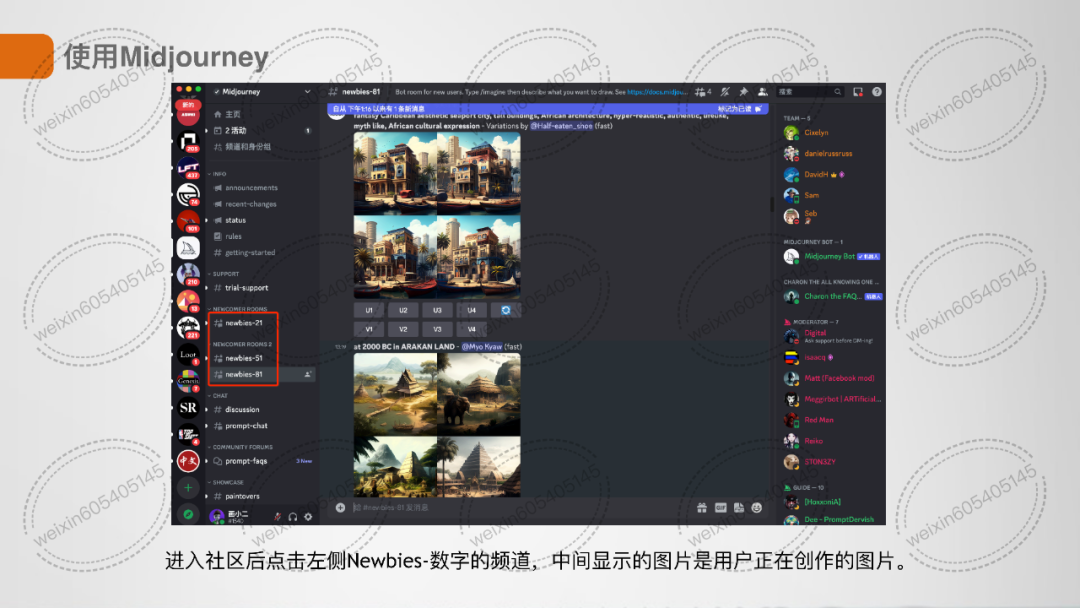Click the U3 upscale button
This screenshot has width=1080, height=608.
click(437, 311)
